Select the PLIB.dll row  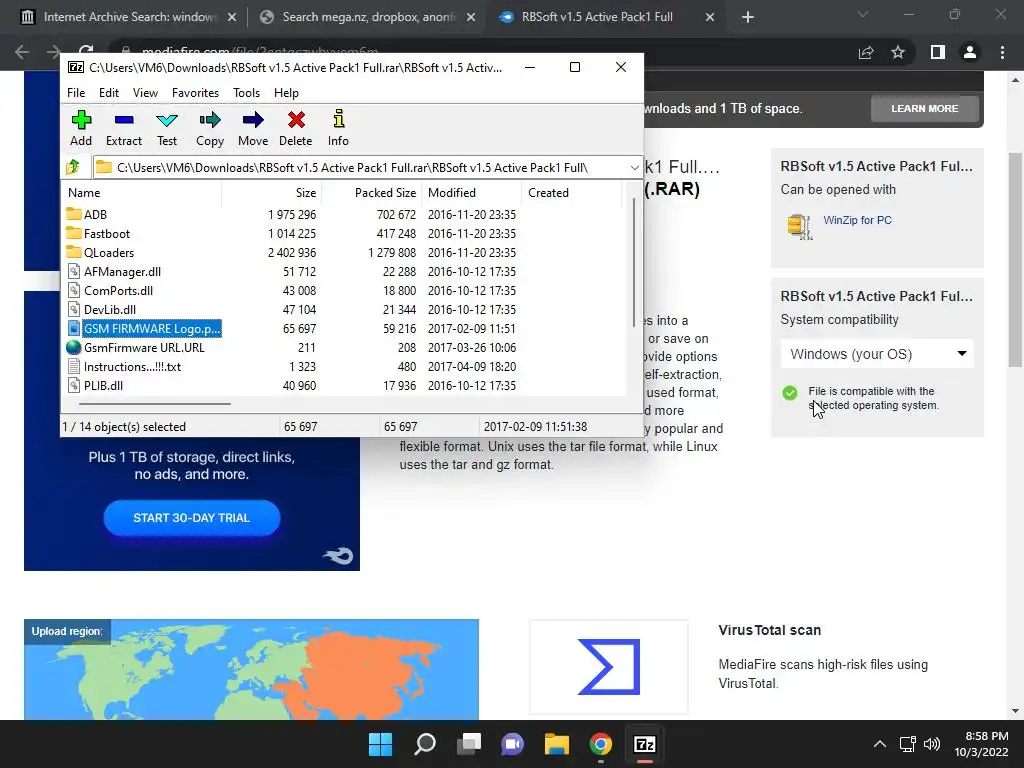tap(343, 385)
